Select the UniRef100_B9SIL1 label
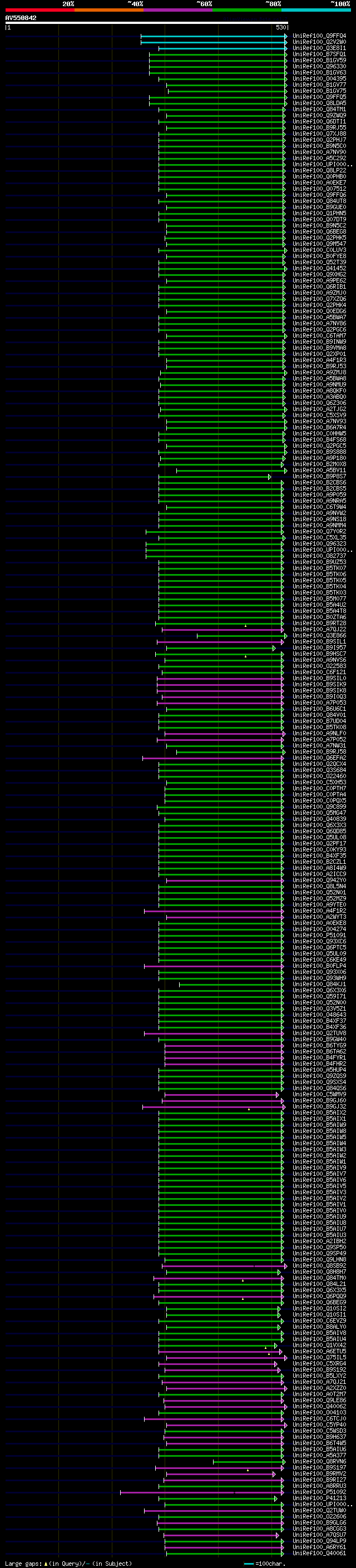This screenshot has width=356, height=1568. (x=319, y=641)
